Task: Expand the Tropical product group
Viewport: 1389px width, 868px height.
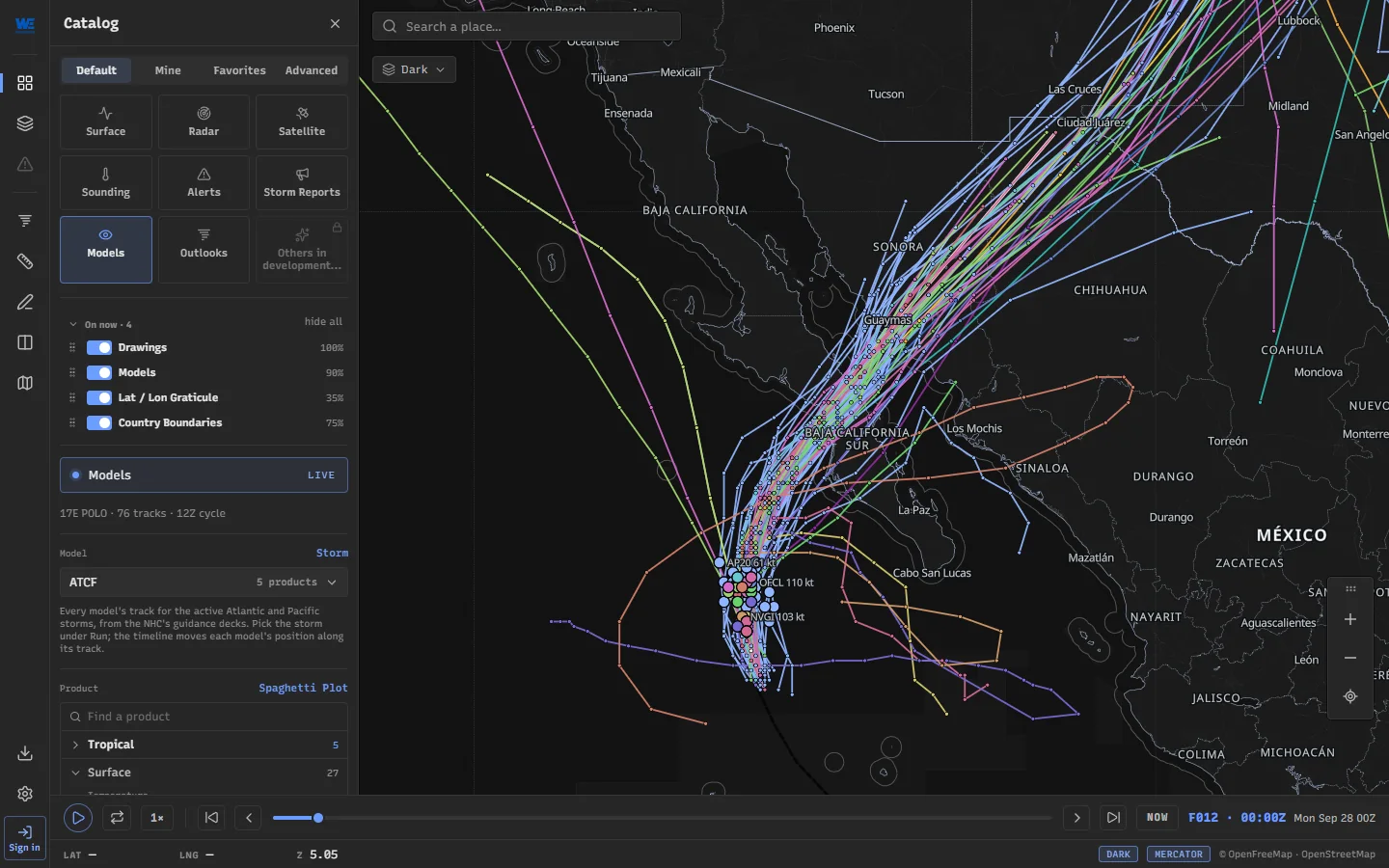Action: (x=204, y=745)
